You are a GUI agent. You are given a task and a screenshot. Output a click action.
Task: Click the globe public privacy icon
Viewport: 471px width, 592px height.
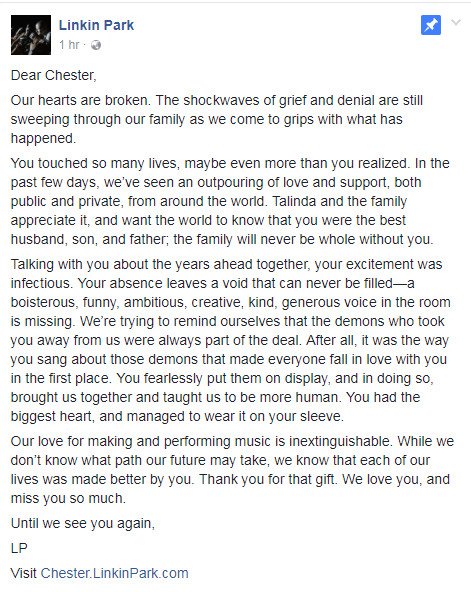click(x=96, y=45)
